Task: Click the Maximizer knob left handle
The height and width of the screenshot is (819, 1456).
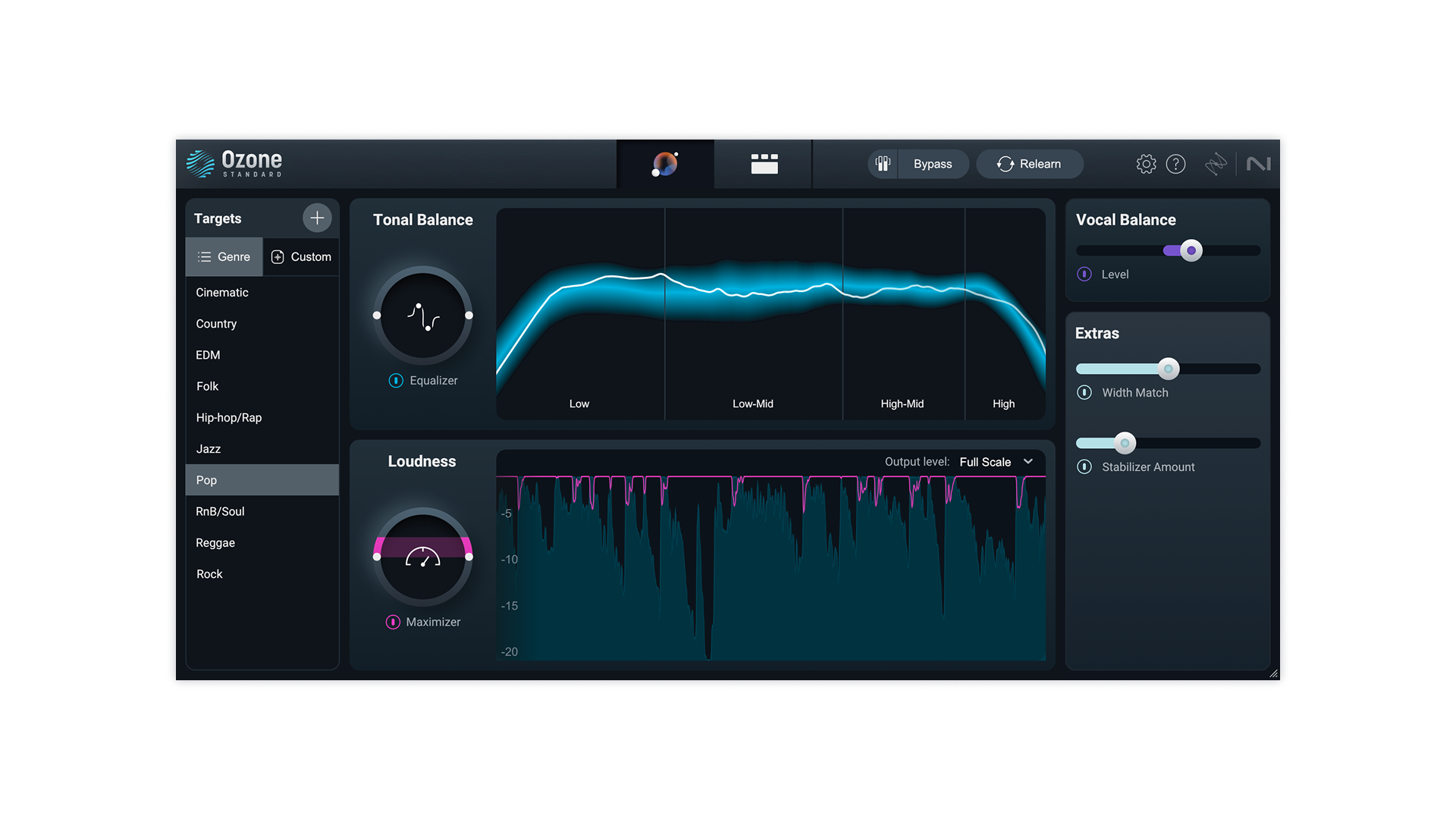Action: click(x=377, y=557)
